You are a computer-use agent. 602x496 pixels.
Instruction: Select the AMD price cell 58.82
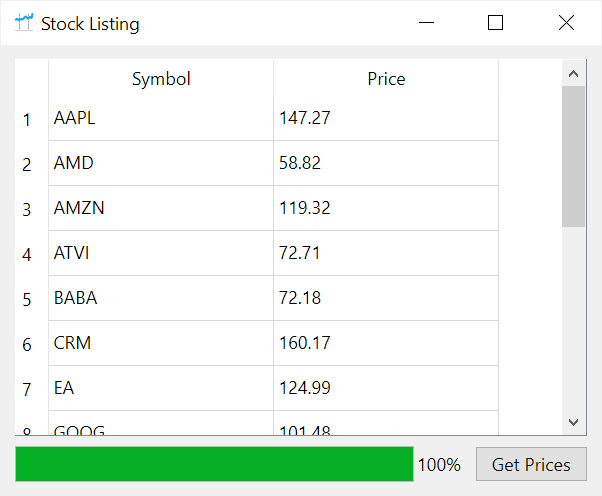386,163
